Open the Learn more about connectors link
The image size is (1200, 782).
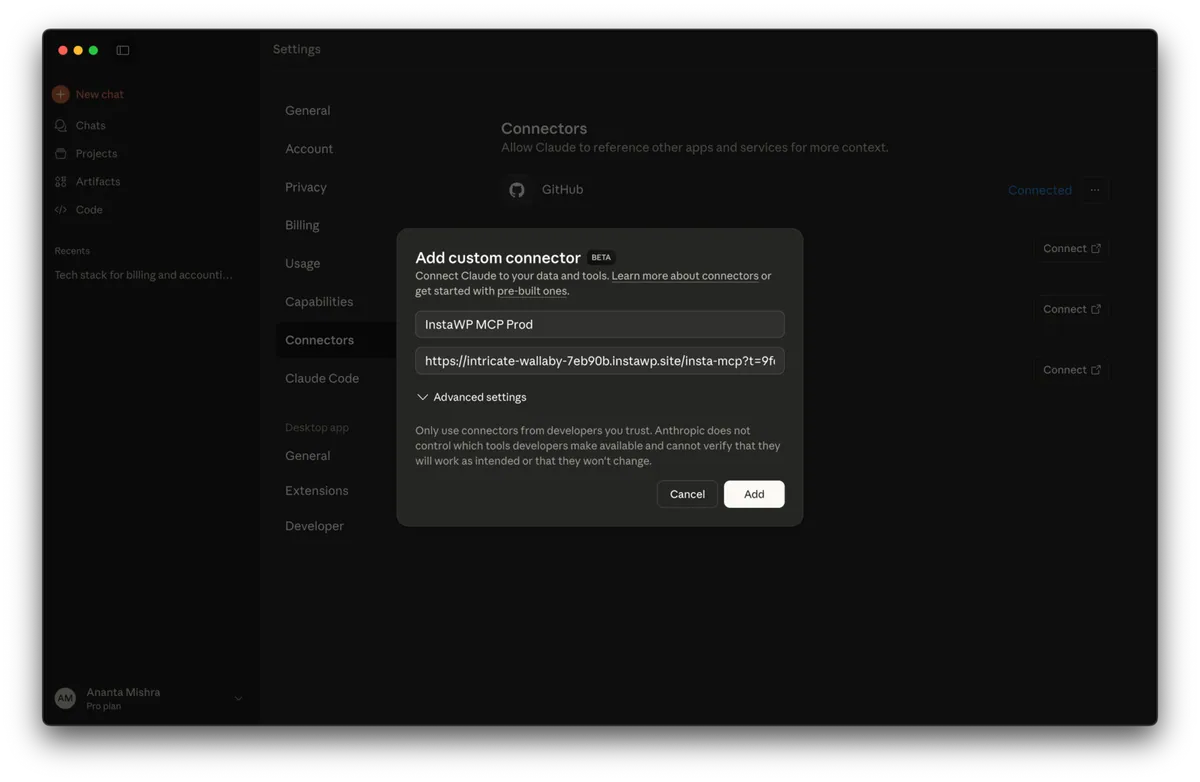coord(685,276)
